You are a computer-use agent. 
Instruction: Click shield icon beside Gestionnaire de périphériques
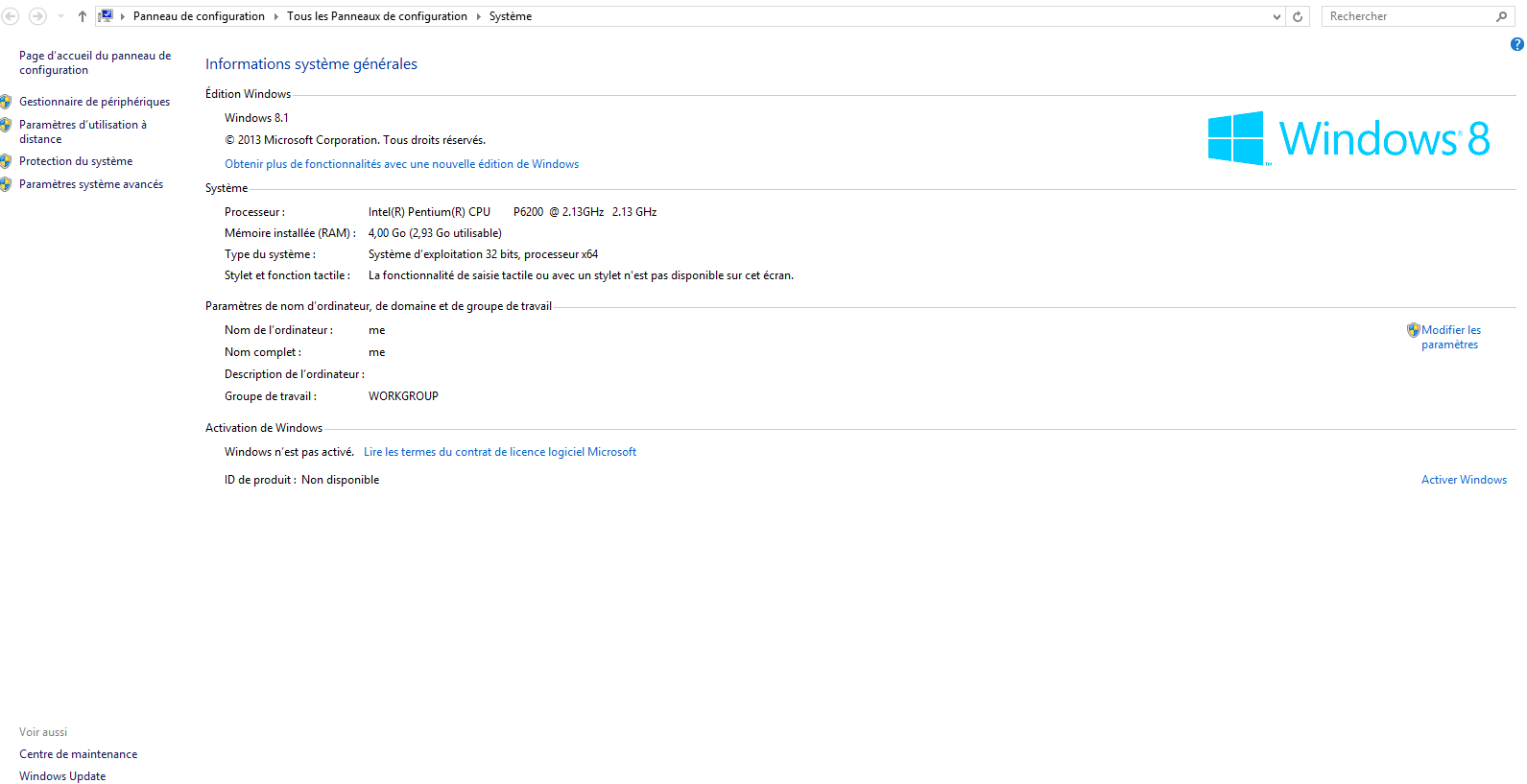(x=7, y=102)
